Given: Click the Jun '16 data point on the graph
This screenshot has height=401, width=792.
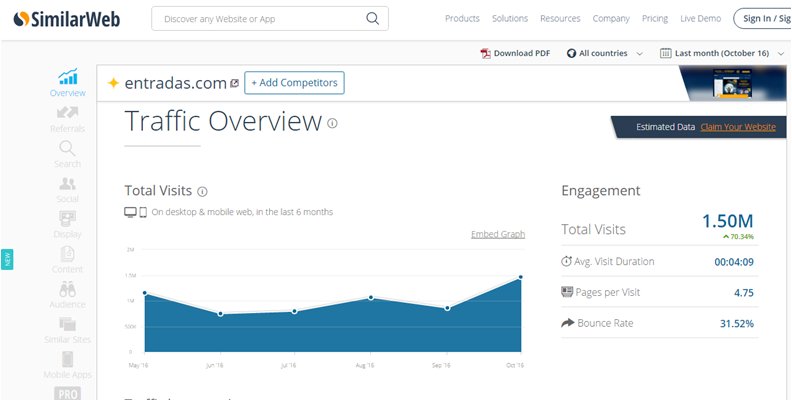Looking at the screenshot, I should point(220,314).
